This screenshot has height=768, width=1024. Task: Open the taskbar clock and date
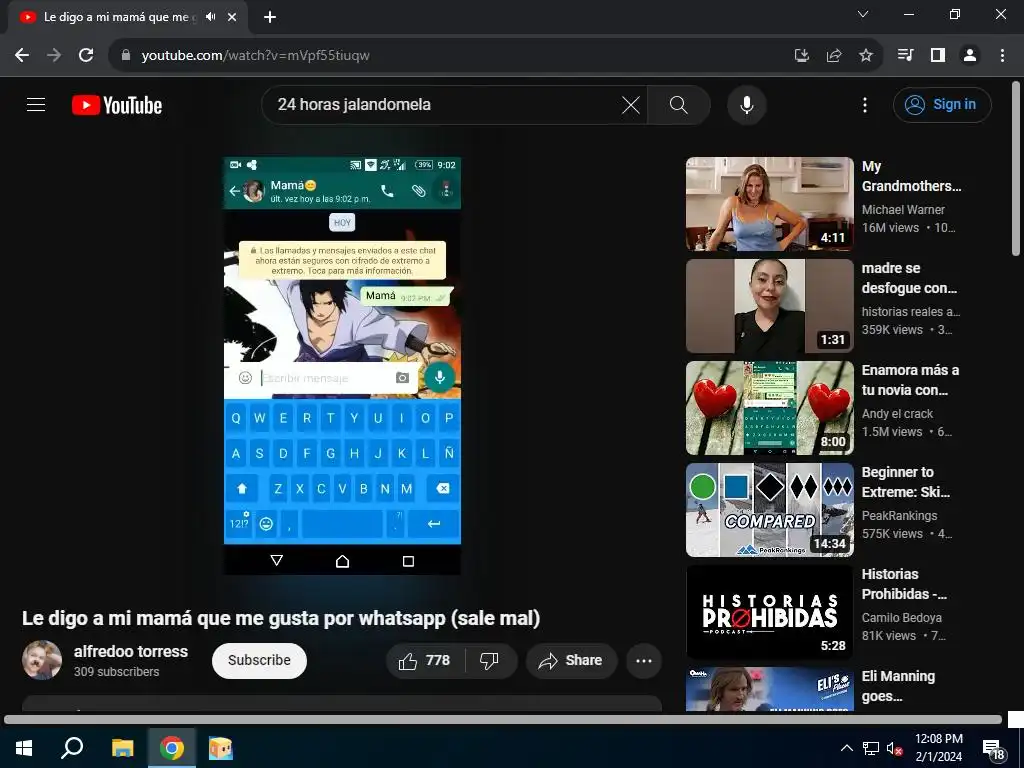938,748
